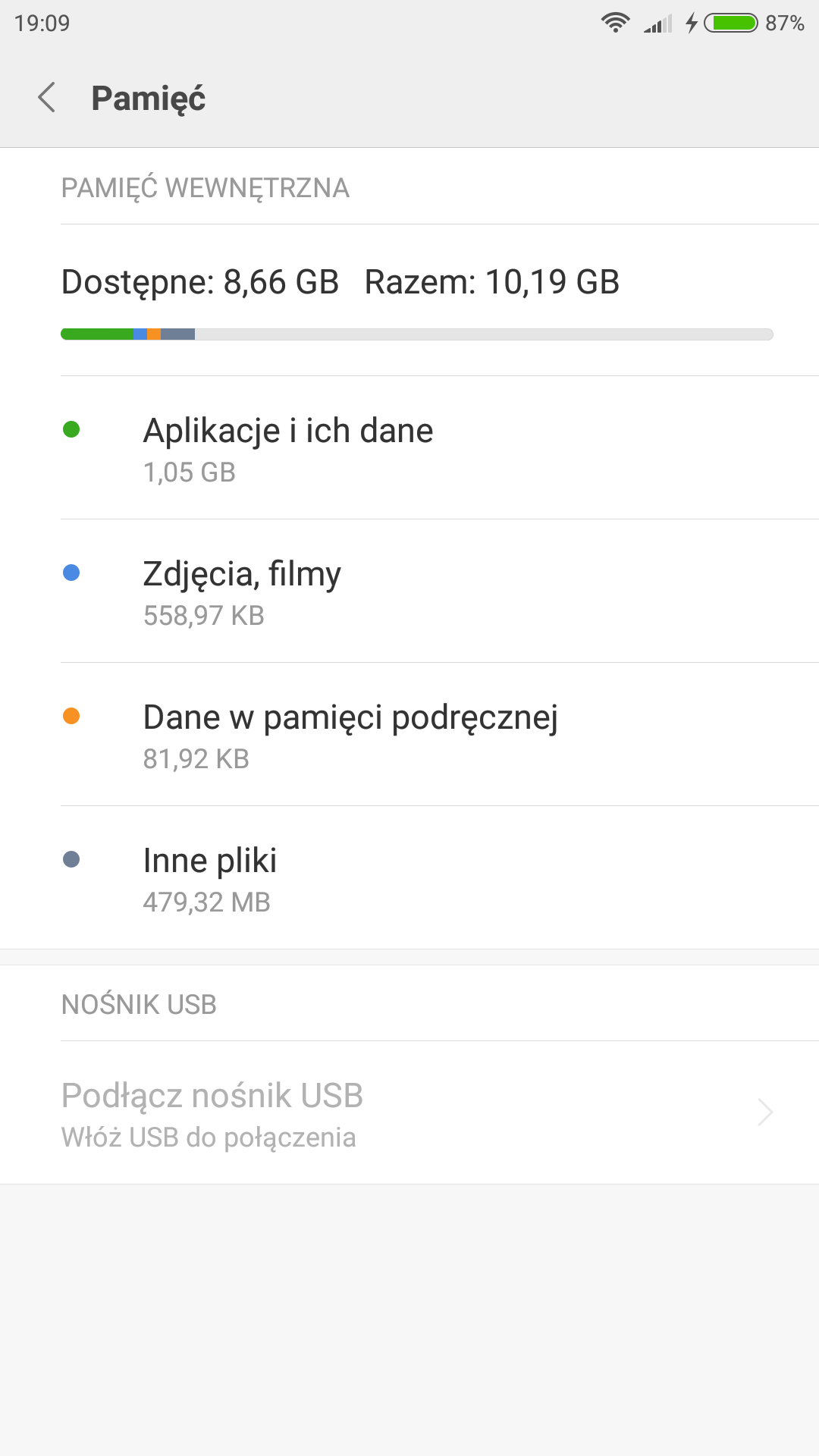The image size is (819, 1456).
Task: Tap the empty portion of storage bar
Action: pos(484,334)
